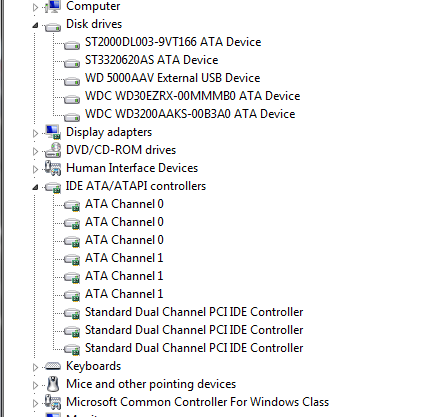The height and width of the screenshot is (417, 446).
Task: Select Microsoft Common Controller For Windows Class label
Action: [x=197, y=402]
